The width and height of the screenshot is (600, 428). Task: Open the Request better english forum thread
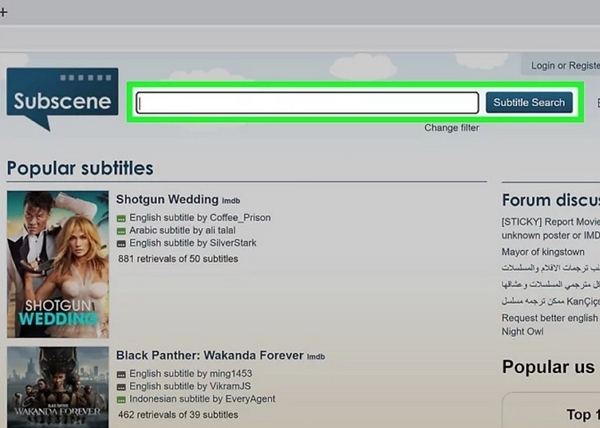[x=551, y=325]
